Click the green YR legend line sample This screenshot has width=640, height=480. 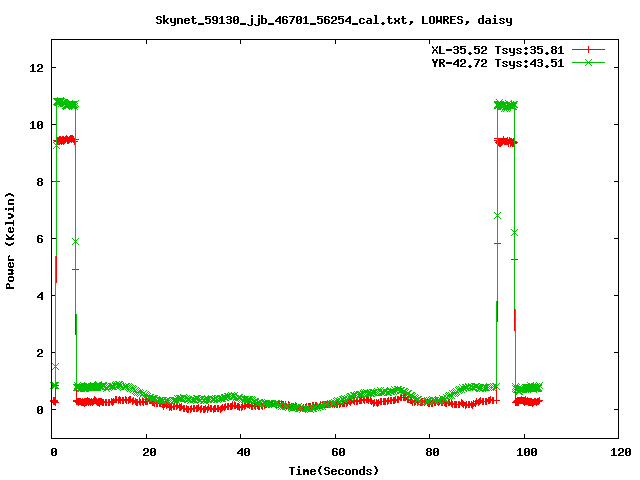588,62
